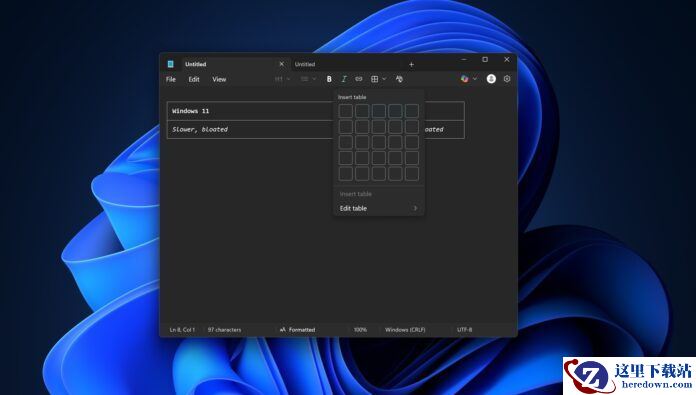696x395 pixels.
Task: Insert a link using the link icon
Action: [359, 79]
